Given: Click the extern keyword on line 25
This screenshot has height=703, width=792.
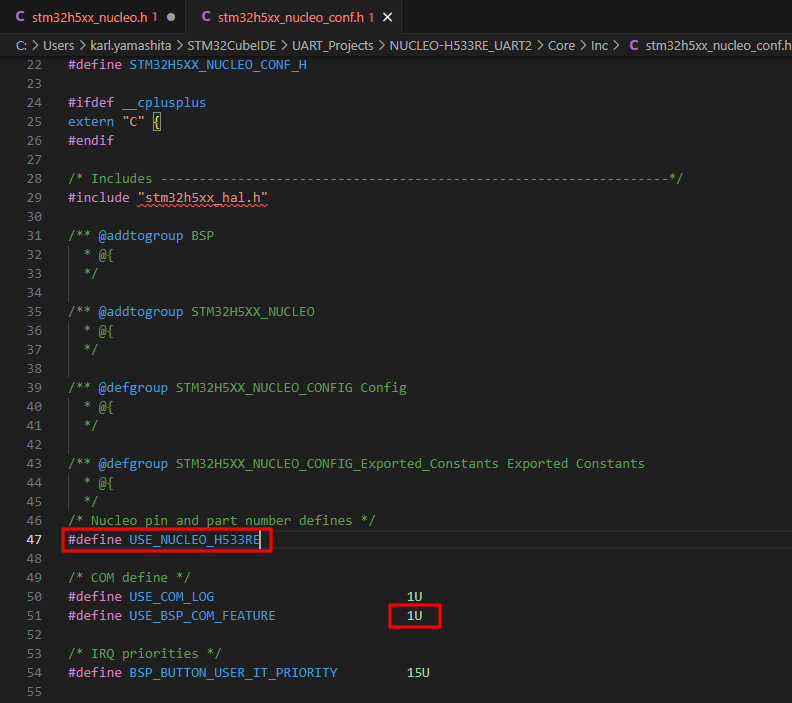Looking at the screenshot, I should pos(91,122).
